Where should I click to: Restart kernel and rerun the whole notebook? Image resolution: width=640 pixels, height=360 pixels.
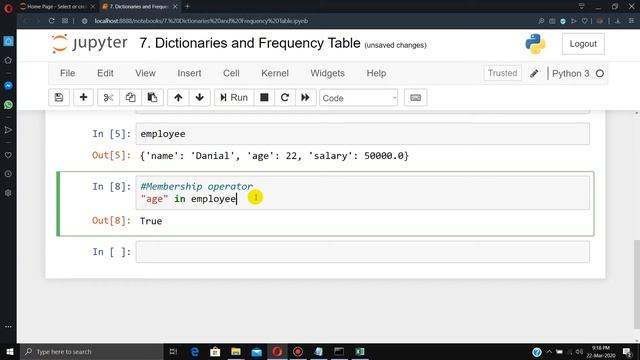coord(305,98)
